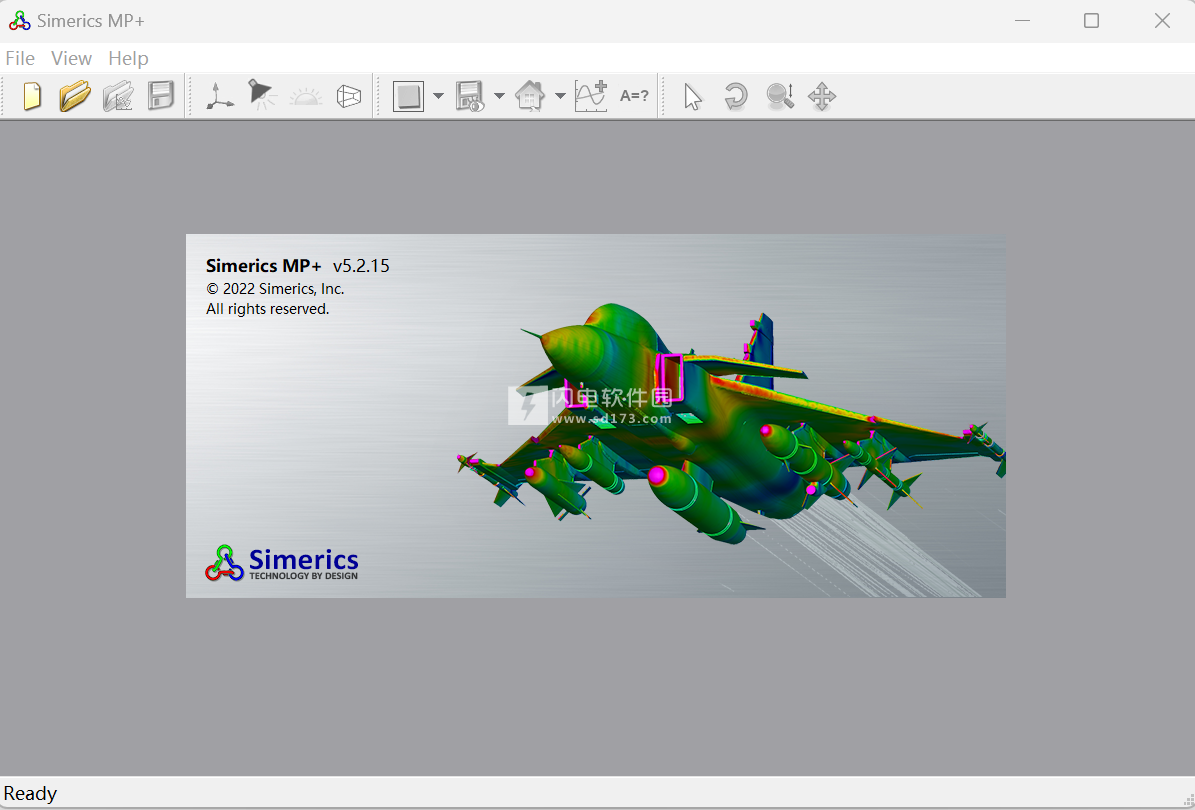Click the wireframe perspective box icon
Image resolution: width=1195 pixels, height=810 pixels.
348,96
